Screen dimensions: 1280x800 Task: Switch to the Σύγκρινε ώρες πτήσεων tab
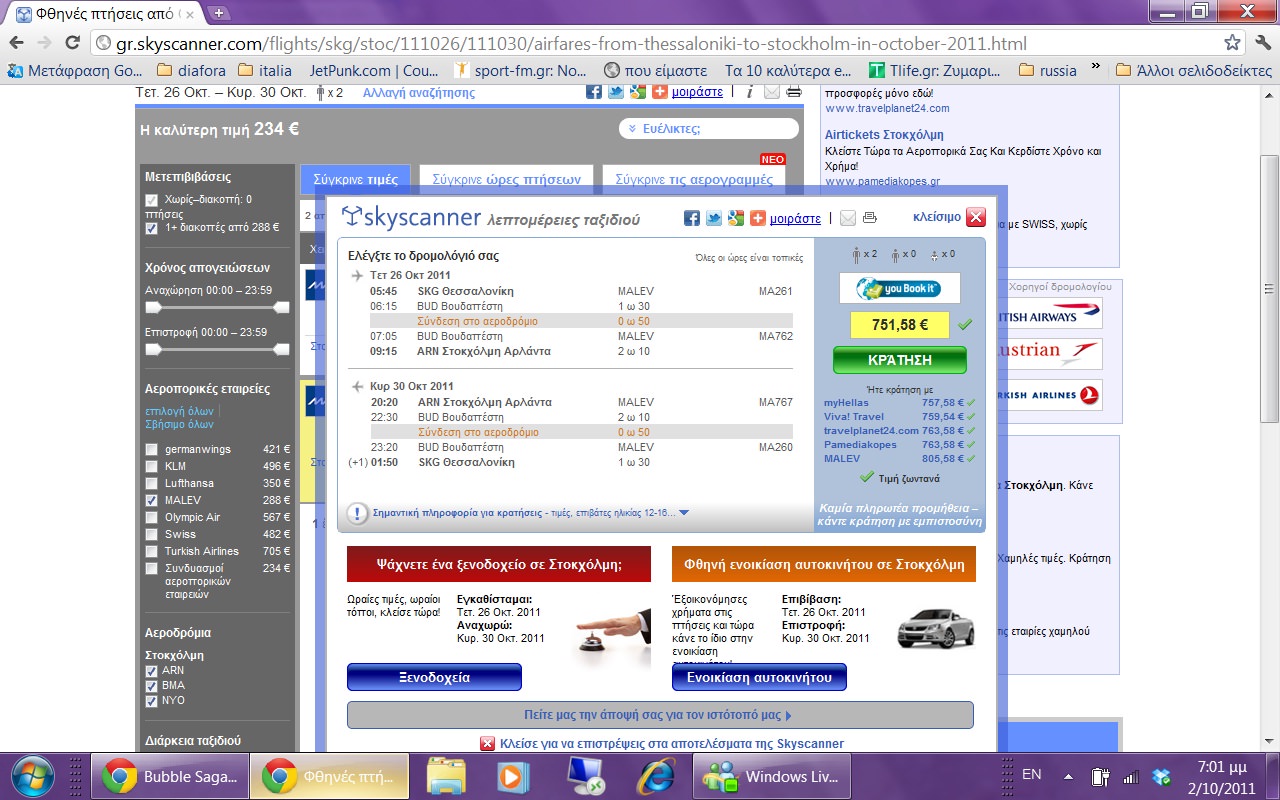[506, 179]
